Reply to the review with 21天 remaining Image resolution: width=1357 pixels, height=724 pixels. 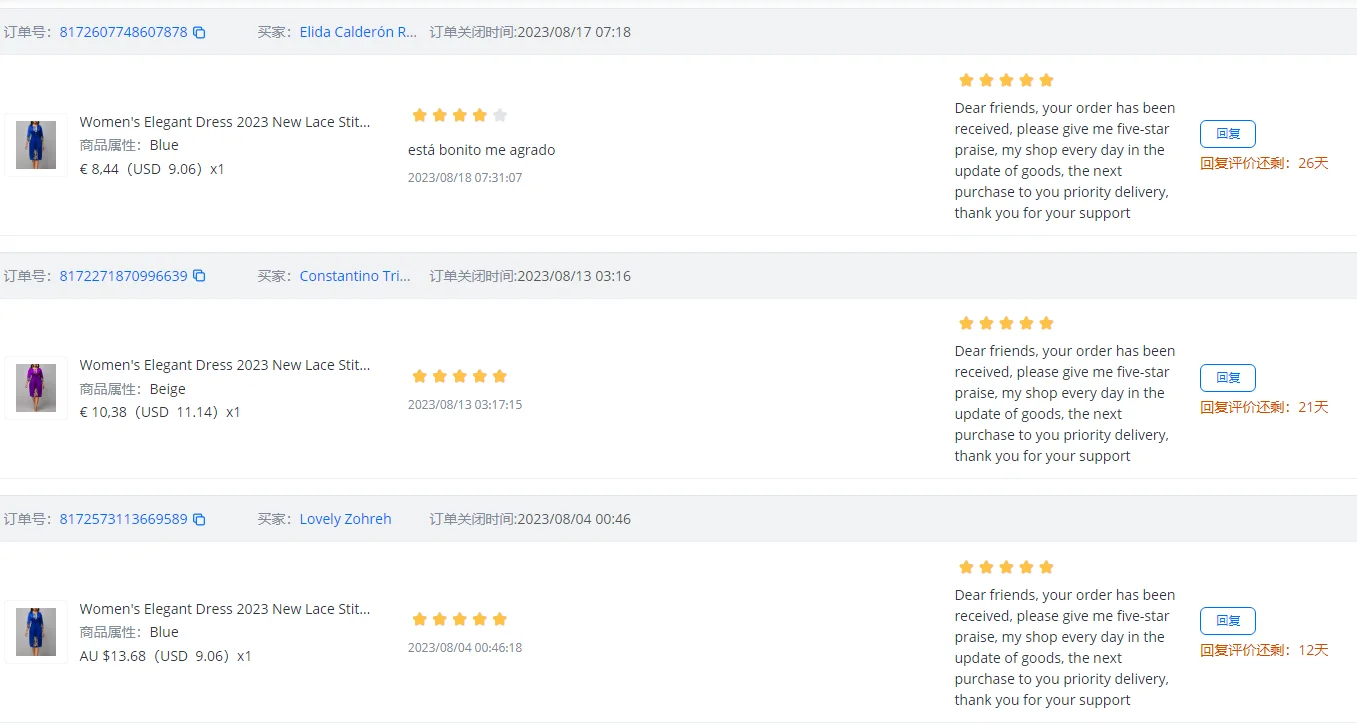[1227, 378]
